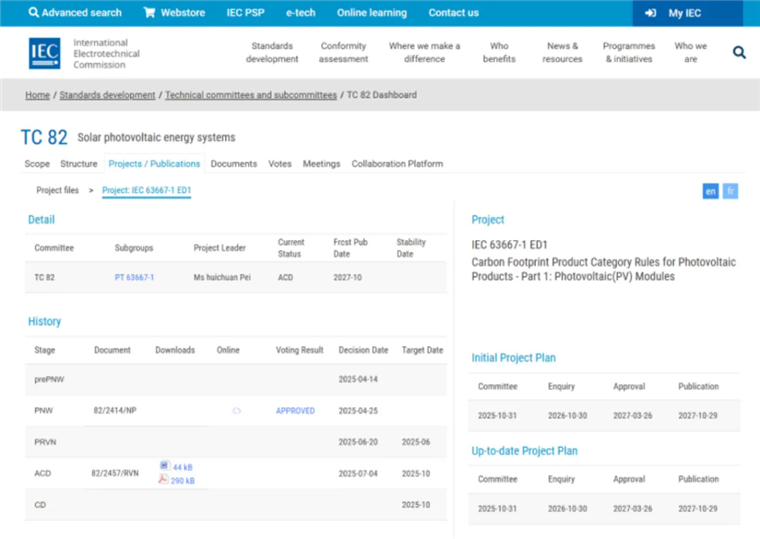Image resolution: width=760 pixels, height=539 pixels.
Task: Switch to the Structure tab
Action: tap(79, 164)
